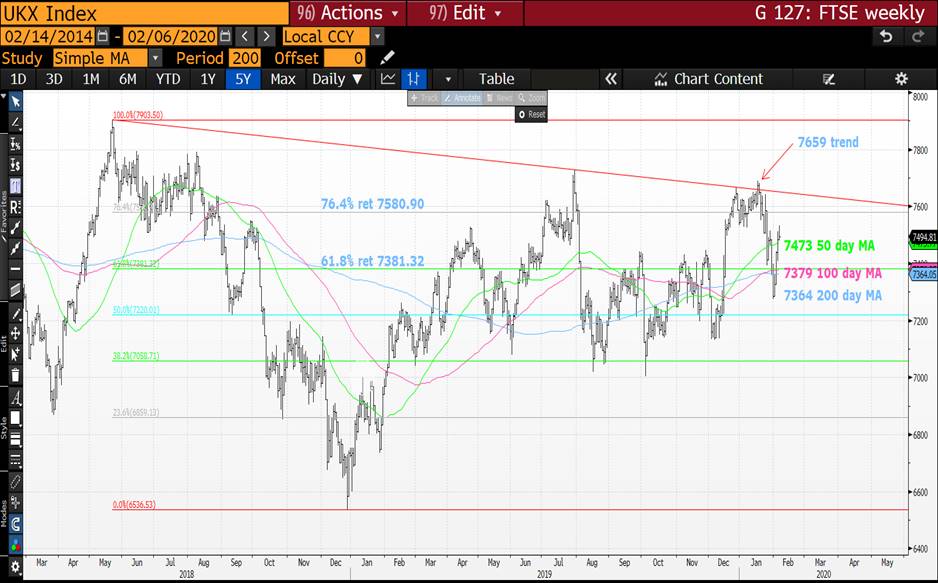Activate the Annotate mode button
Viewport: 938px width, 583px height.
click(x=462, y=98)
